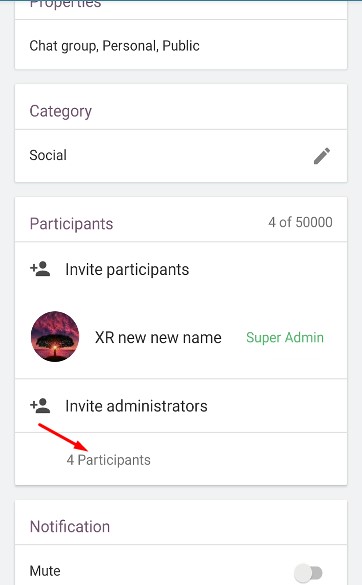Click the Participants section header
Image resolution: width=362 pixels, height=585 pixels.
tap(71, 224)
